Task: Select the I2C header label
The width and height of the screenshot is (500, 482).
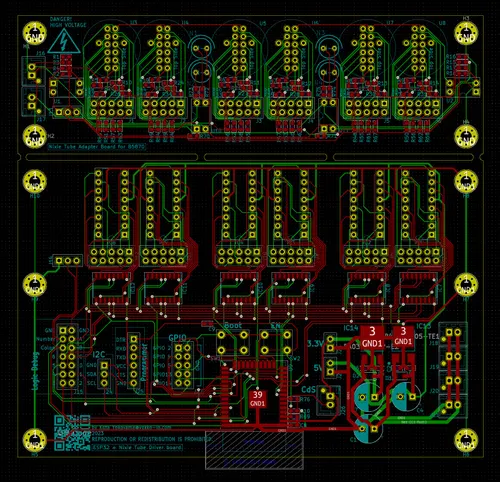Action: click(99, 354)
